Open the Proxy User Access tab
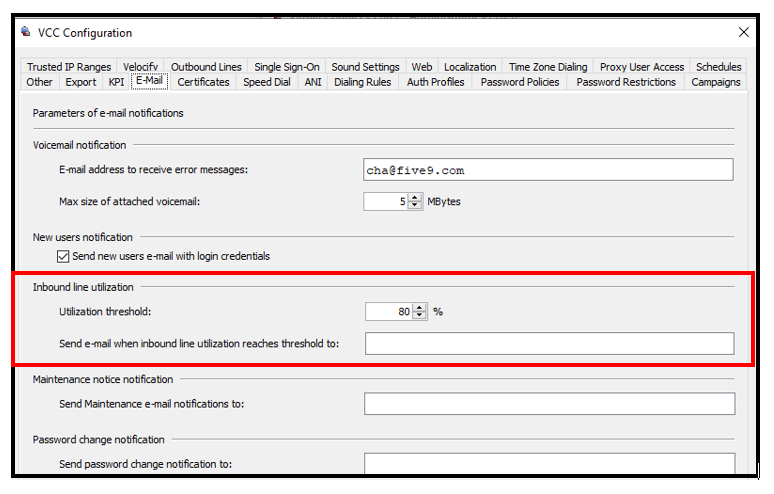The image size is (774, 494). coord(642,67)
